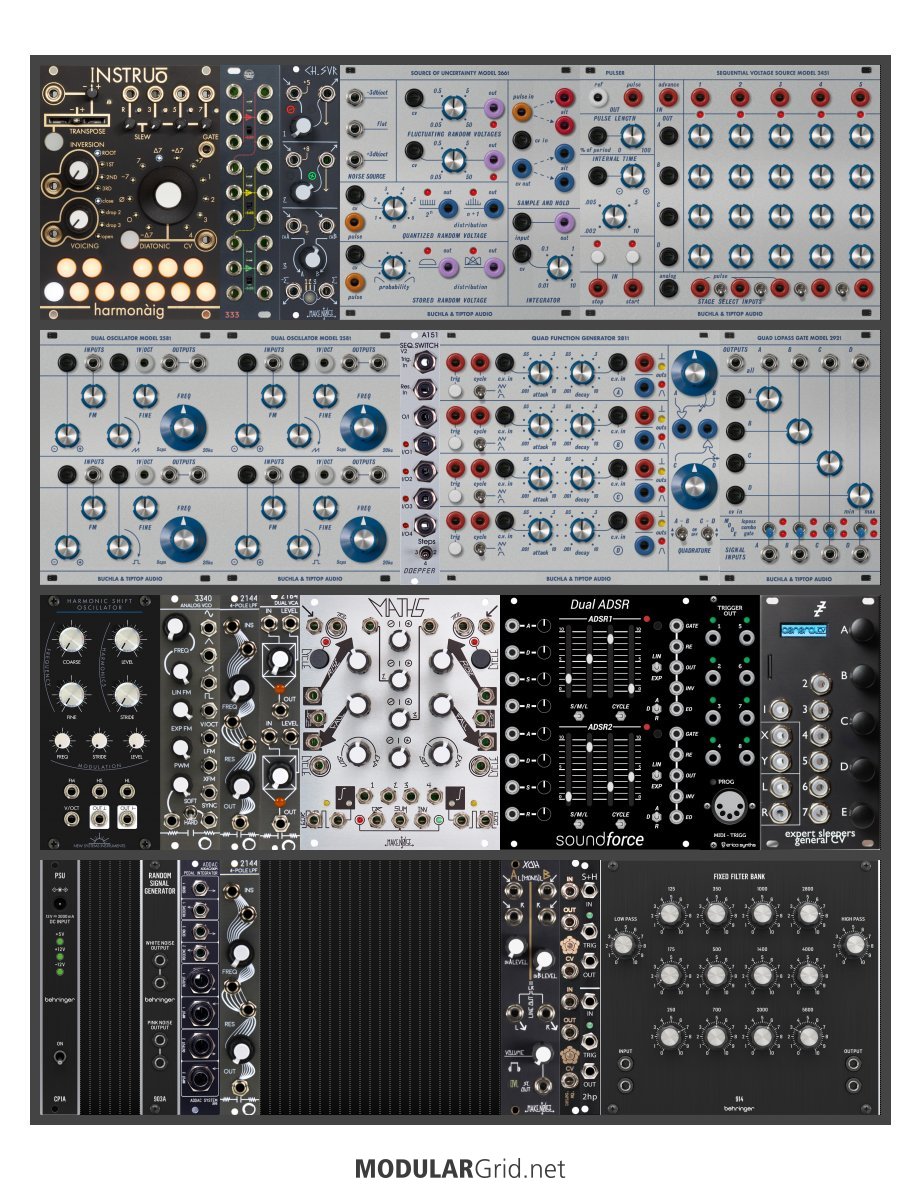Click the ADSR1 attack fader on Dual ADSR
Screen dimensions: 921x1190
click(567, 678)
